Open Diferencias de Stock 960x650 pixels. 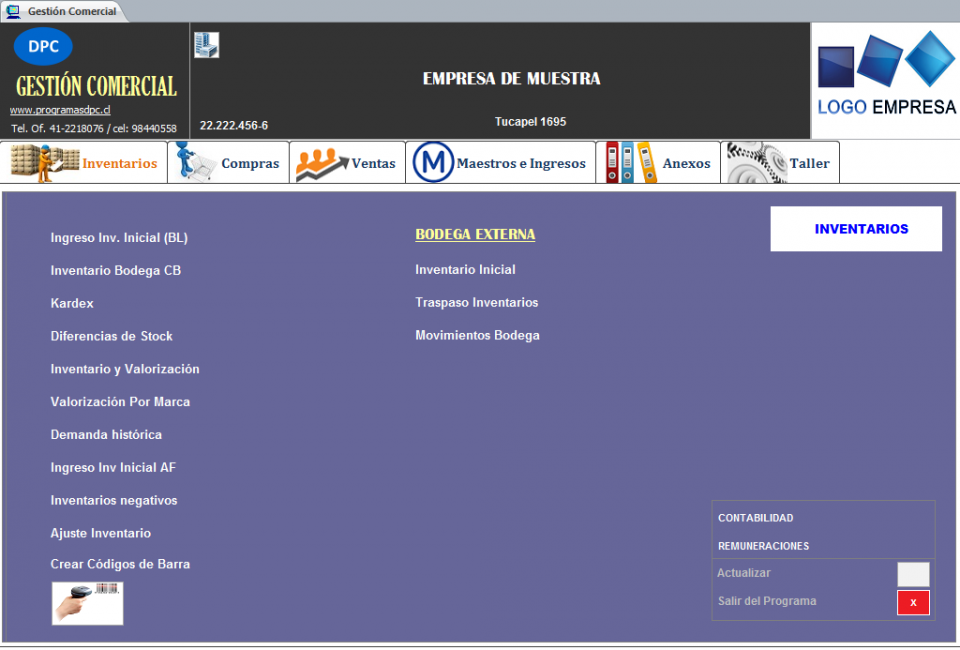pos(111,336)
